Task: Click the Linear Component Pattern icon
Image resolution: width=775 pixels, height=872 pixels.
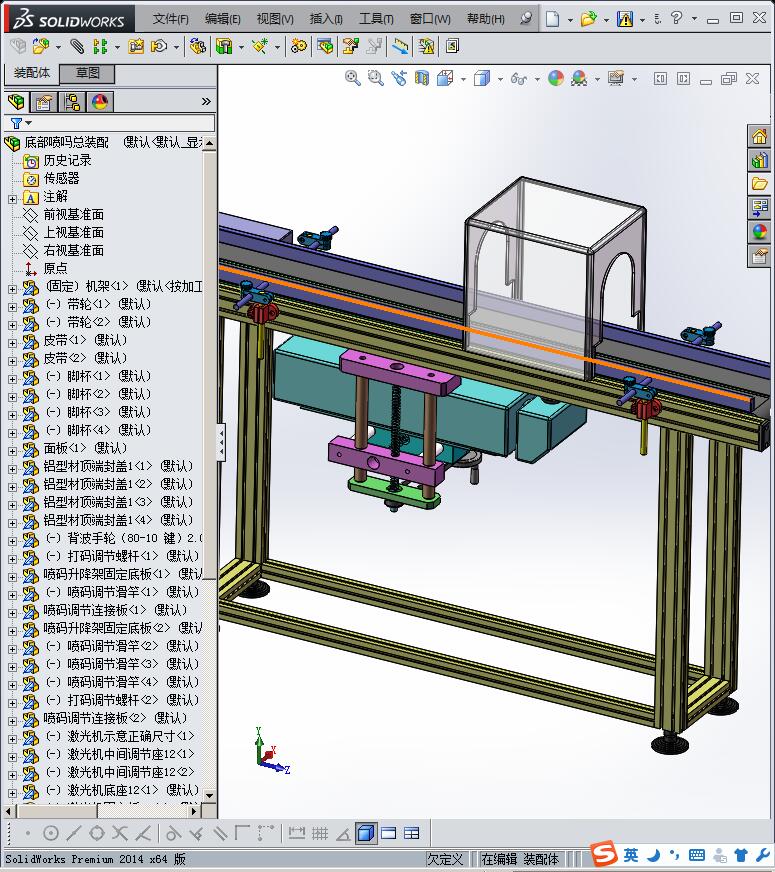Action: [100, 46]
